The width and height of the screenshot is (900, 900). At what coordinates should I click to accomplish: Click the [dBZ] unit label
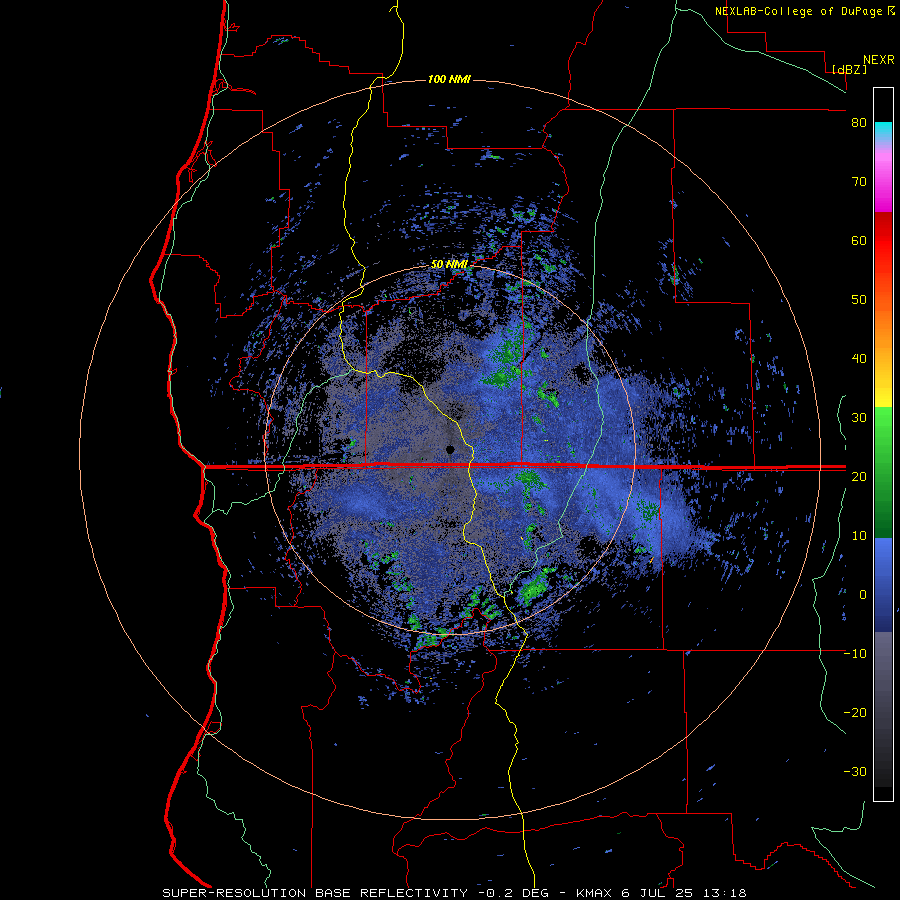point(849,69)
